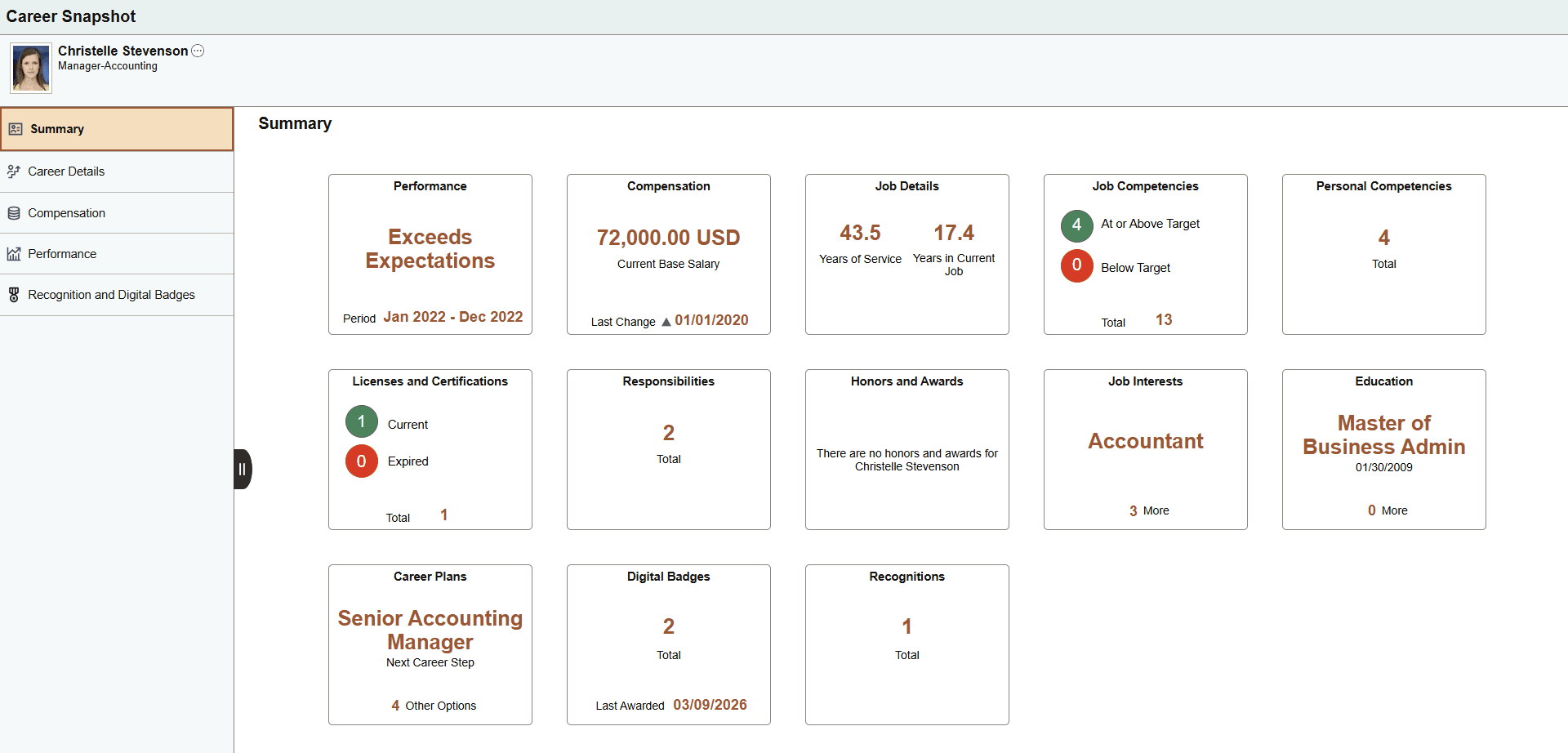This screenshot has height=753, width=1568.
Task: Click the red Below Target count badge
Action: tap(1077, 265)
